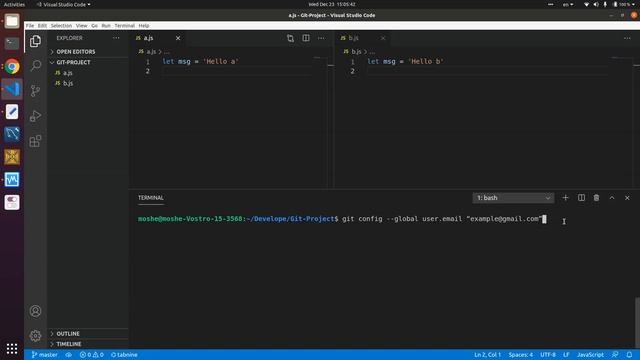Image resolution: width=640 pixels, height=360 pixels.
Task: Open the Accounts menu icon
Action: 36,311
